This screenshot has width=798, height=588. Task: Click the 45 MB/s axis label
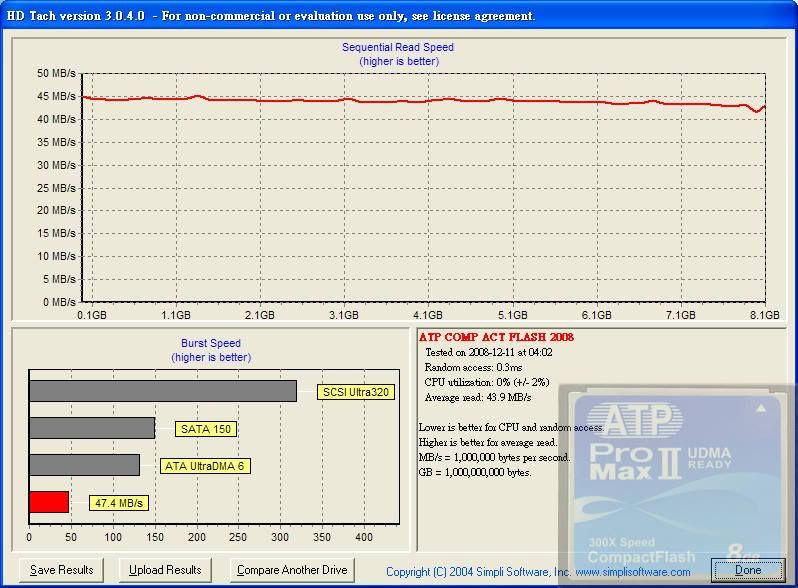(56, 96)
